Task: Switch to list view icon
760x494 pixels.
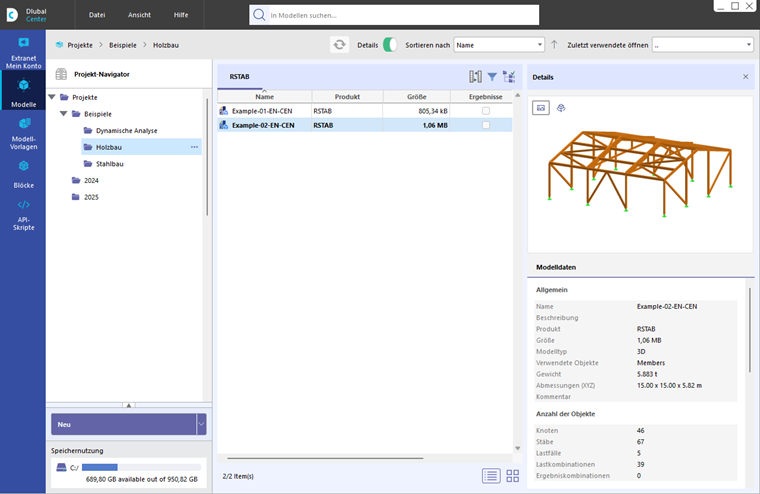Action: tap(491, 476)
